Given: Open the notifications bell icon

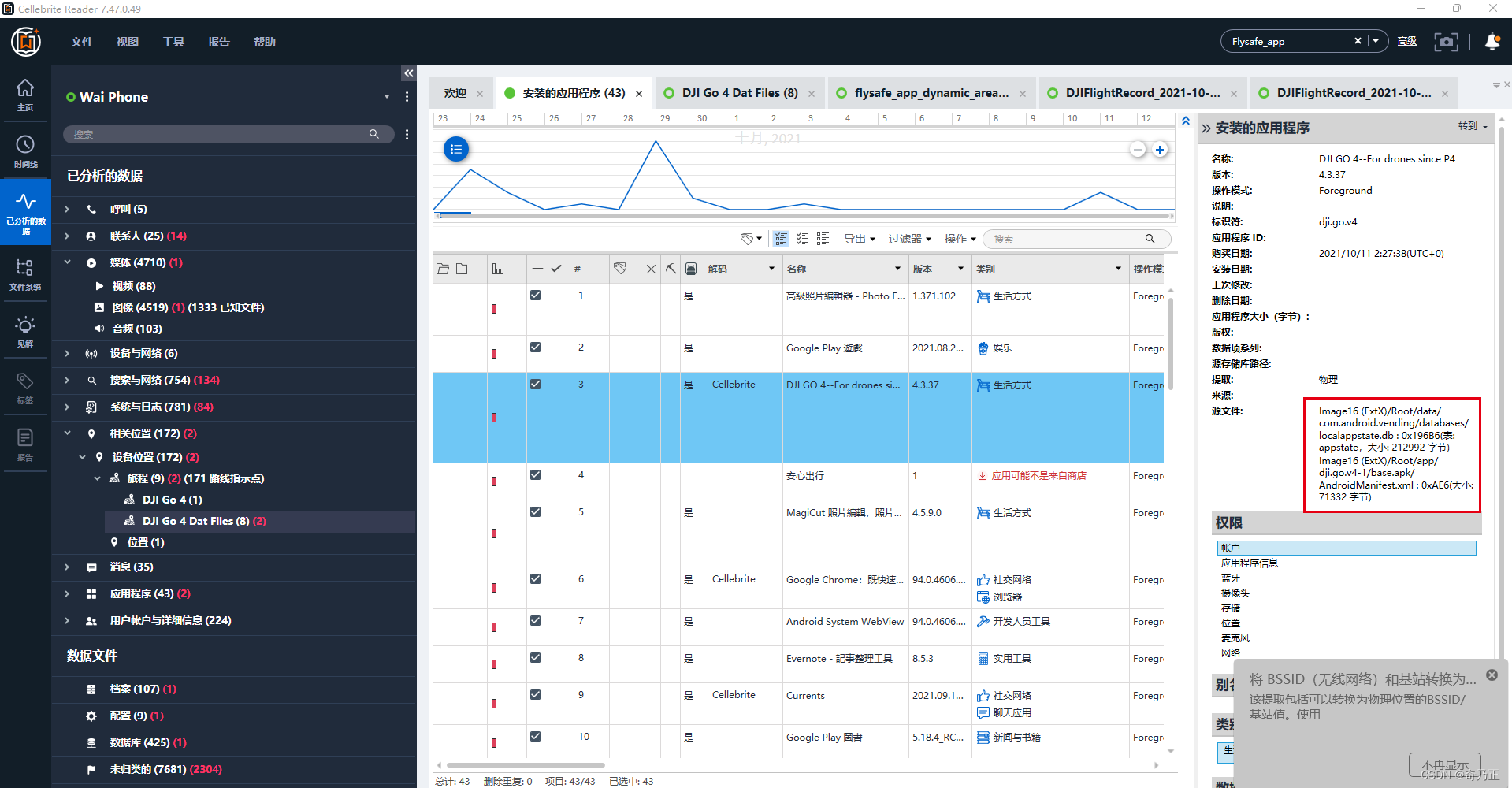Looking at the screenshot, I should click(x=1492, y=42).
